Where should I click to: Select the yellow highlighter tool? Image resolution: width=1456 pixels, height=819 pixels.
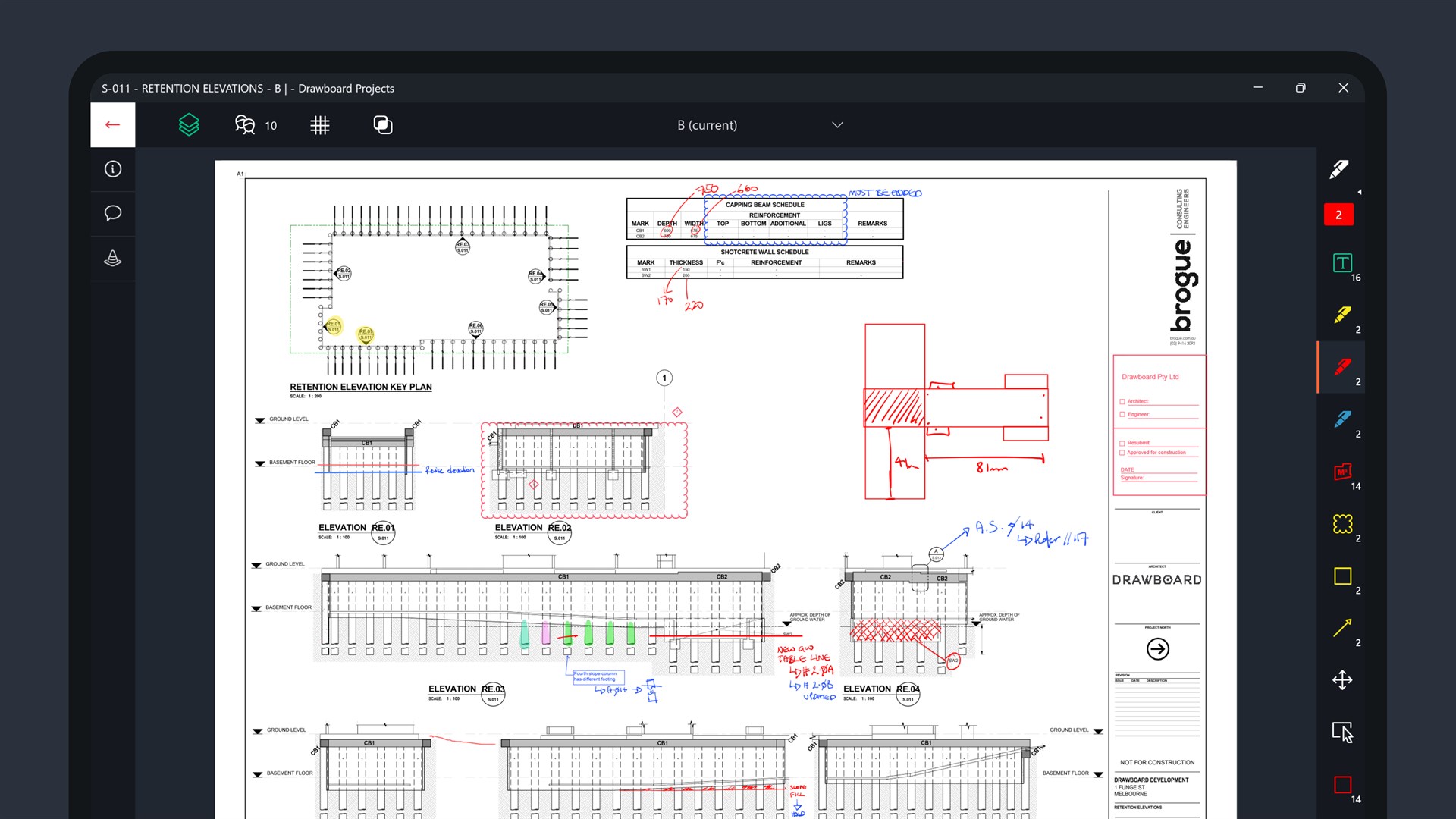point(1342,315)
